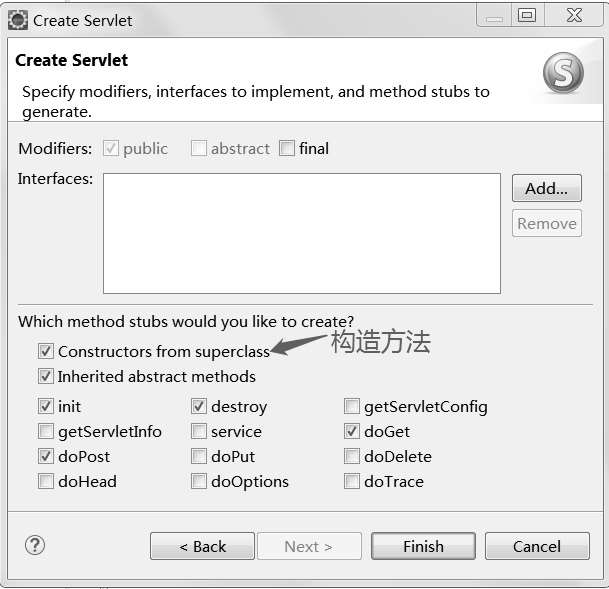
Task: Click the Finish button
Action: pyautogui.click(x=422, y=546)
